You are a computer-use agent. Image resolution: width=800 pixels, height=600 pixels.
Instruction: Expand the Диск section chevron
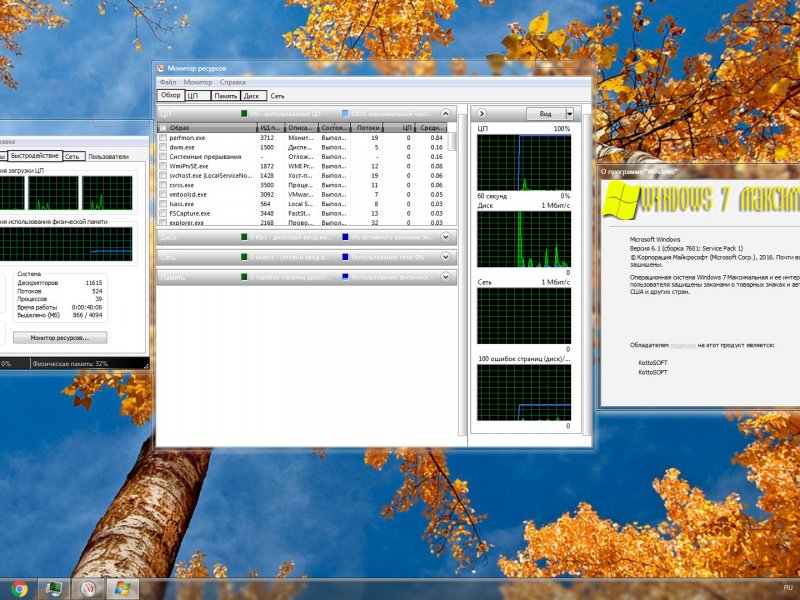pyautogui.click(x=445, y=237)
